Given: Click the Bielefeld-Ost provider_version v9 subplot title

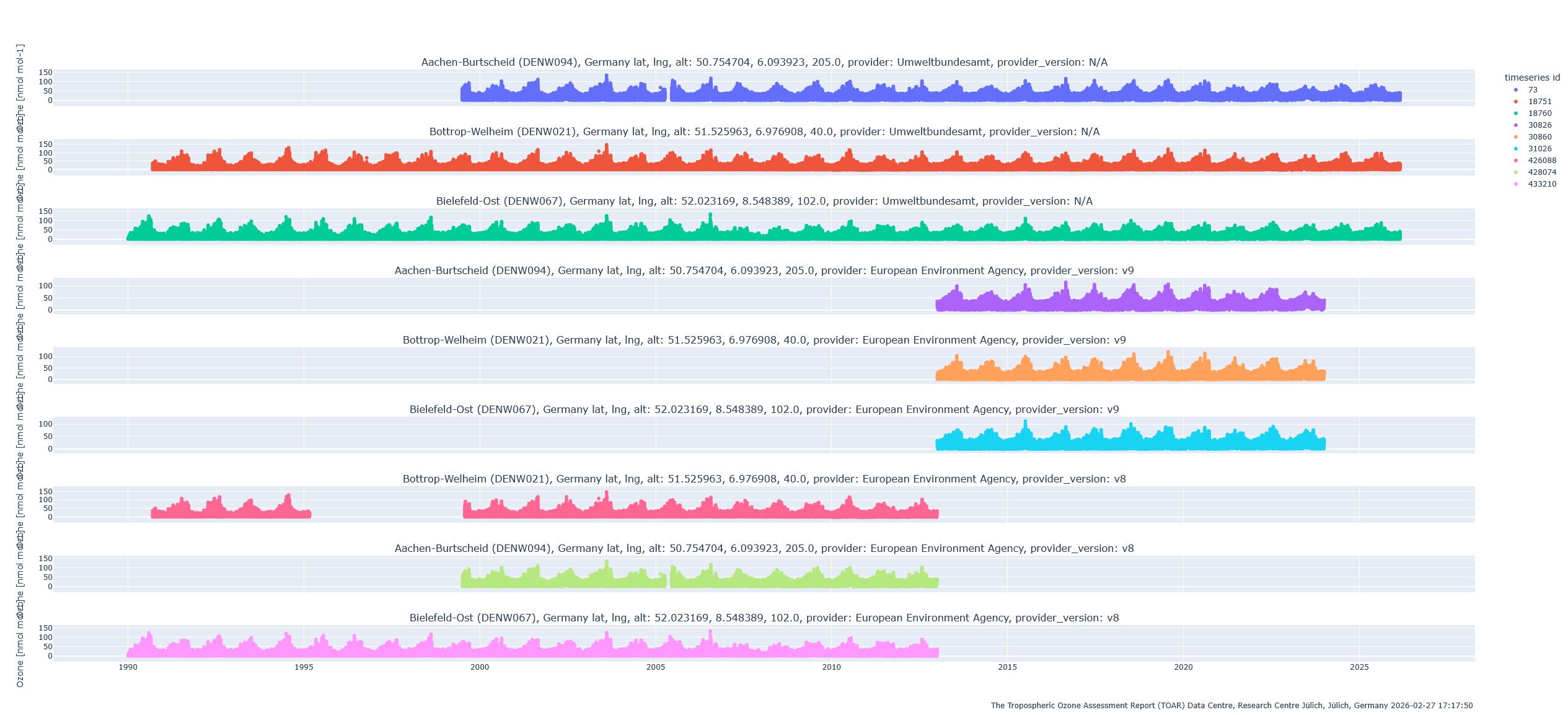Looking at the screenshot, I should 764,409.
